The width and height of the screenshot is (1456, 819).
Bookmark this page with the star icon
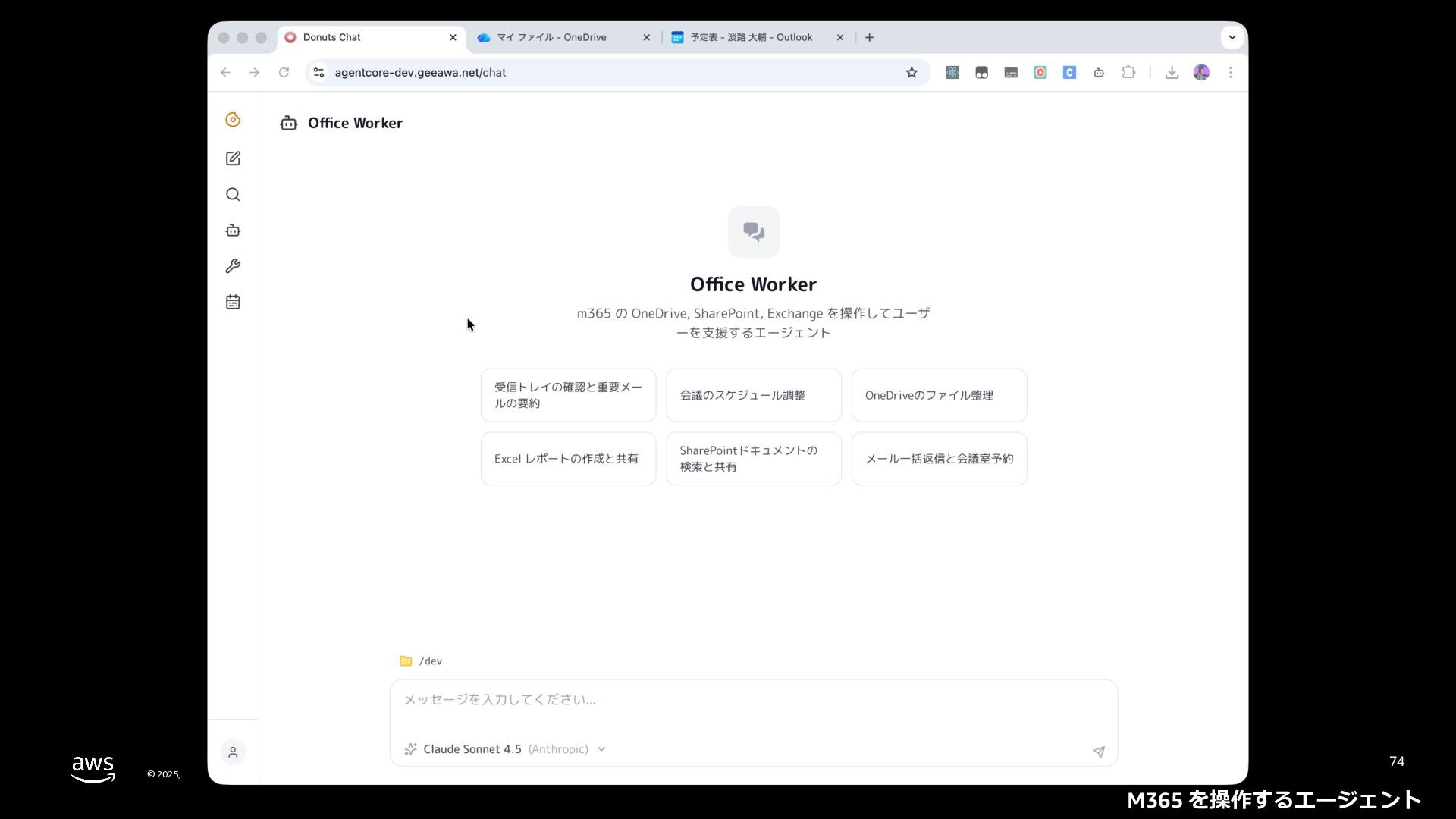912,73
